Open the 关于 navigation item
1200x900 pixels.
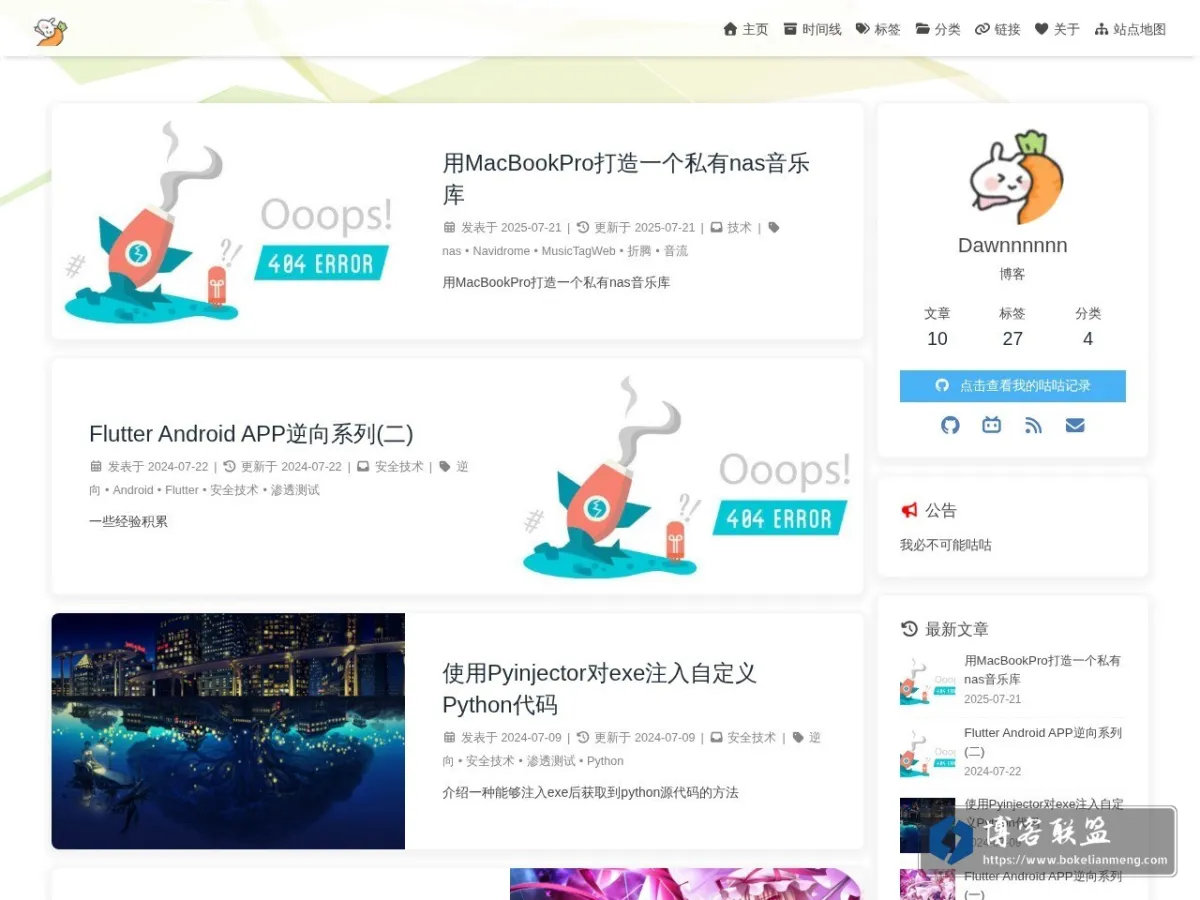1057,29
